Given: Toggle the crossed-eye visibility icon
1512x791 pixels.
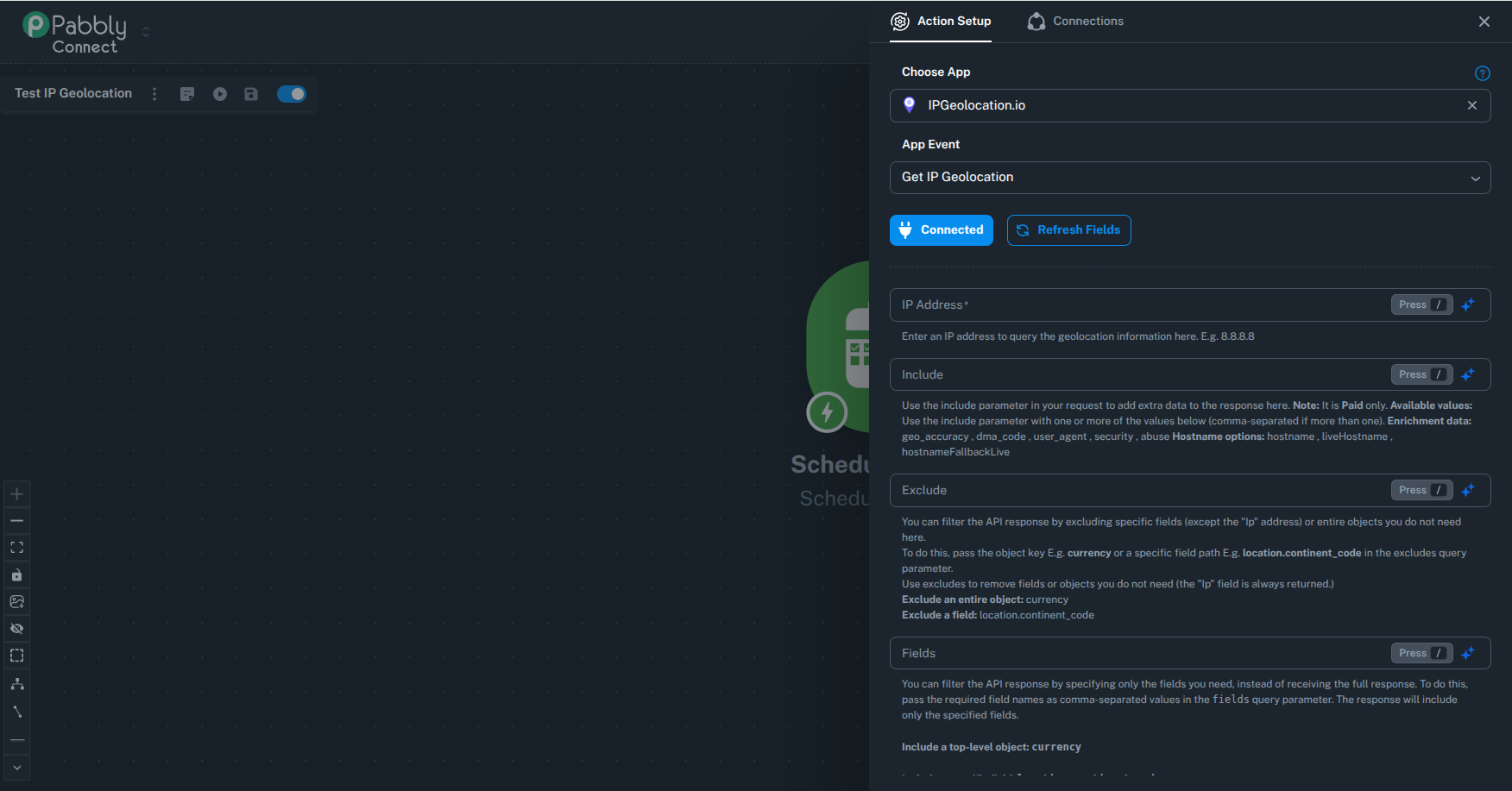Looking at the screenshot, I should 16,629.
